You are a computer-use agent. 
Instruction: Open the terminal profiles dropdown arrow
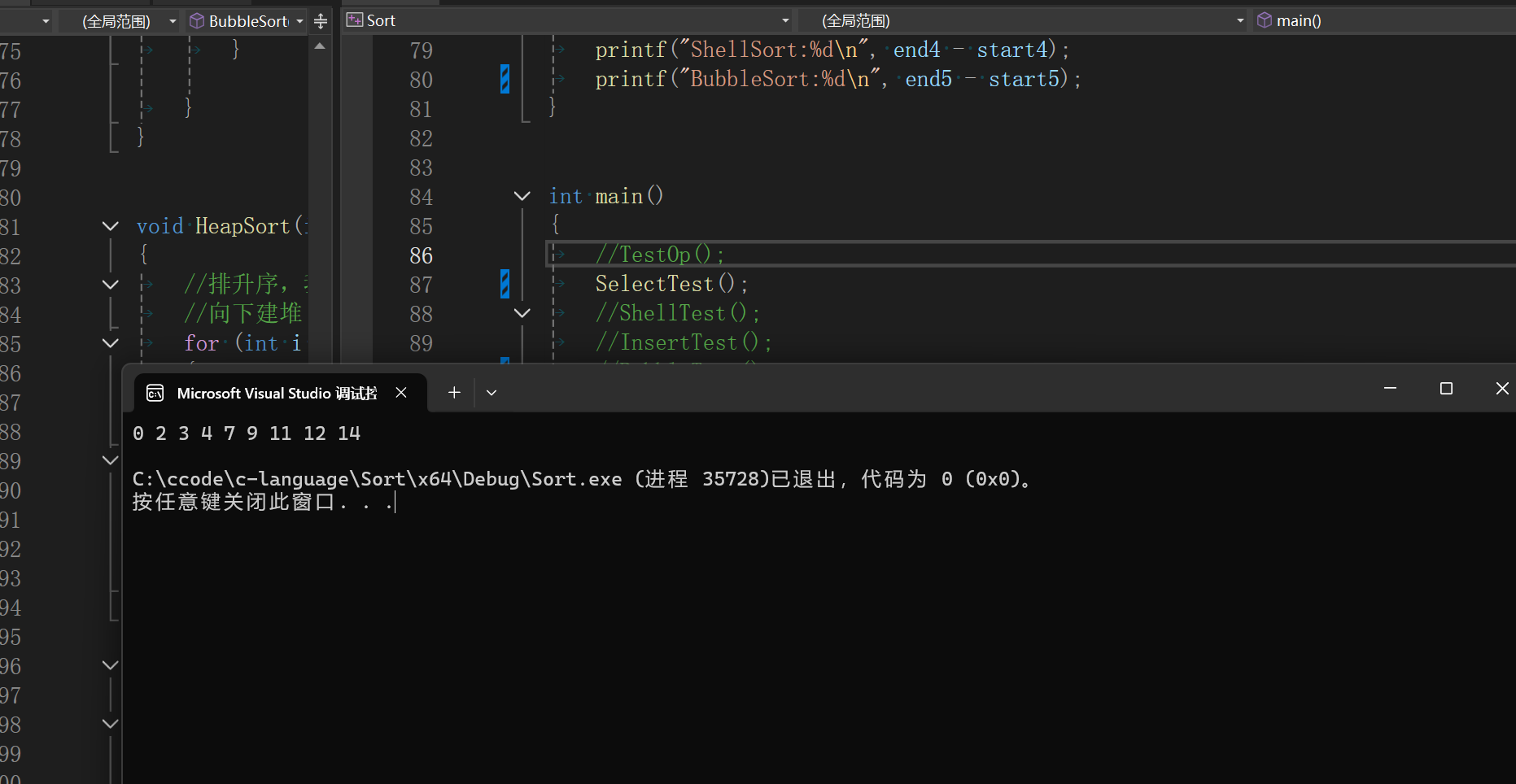[x=491, y=393]
